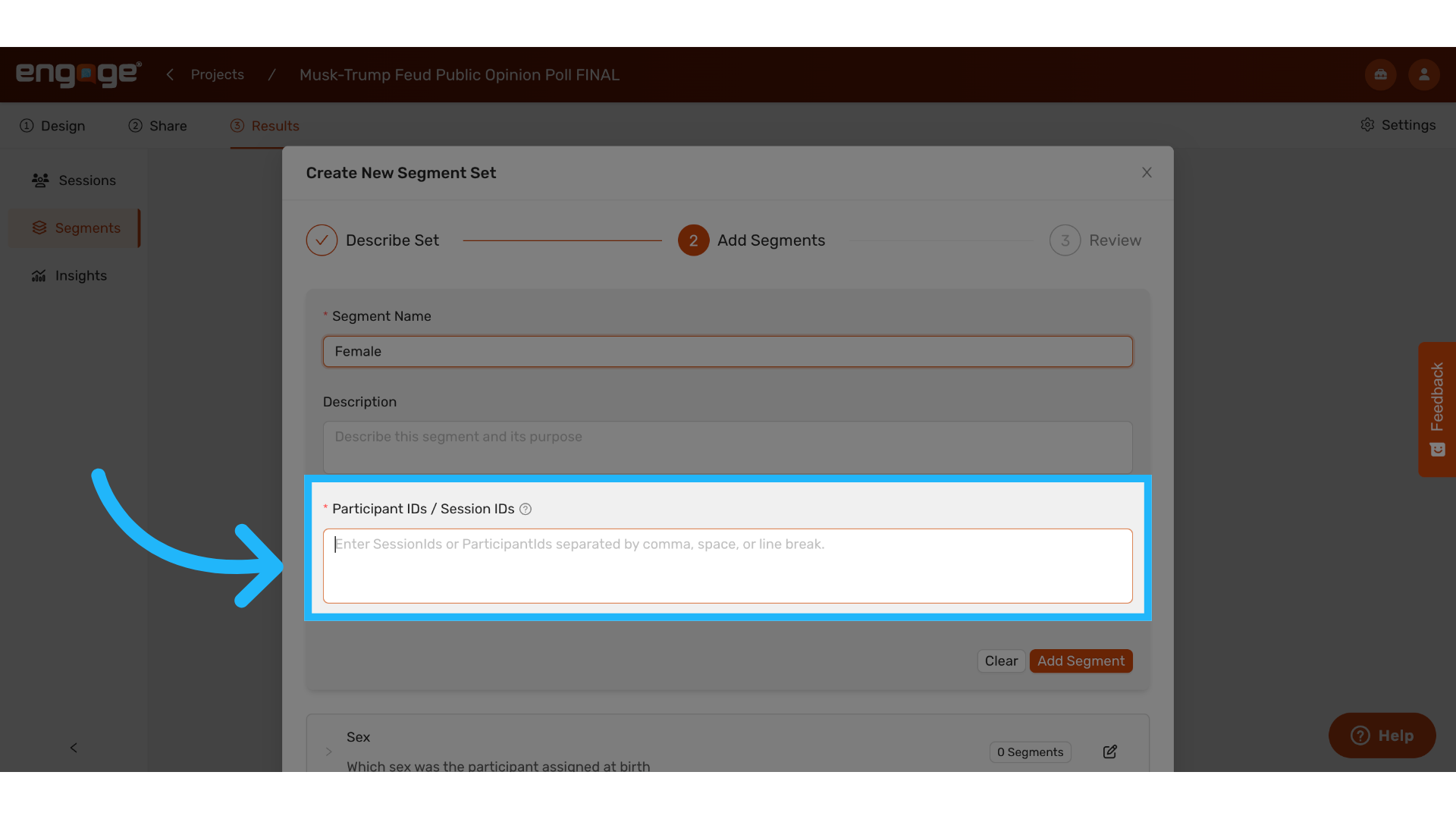Edit the Sex segment set
This screenshot has width=1456, height=819.
(x=1109, y=752)
